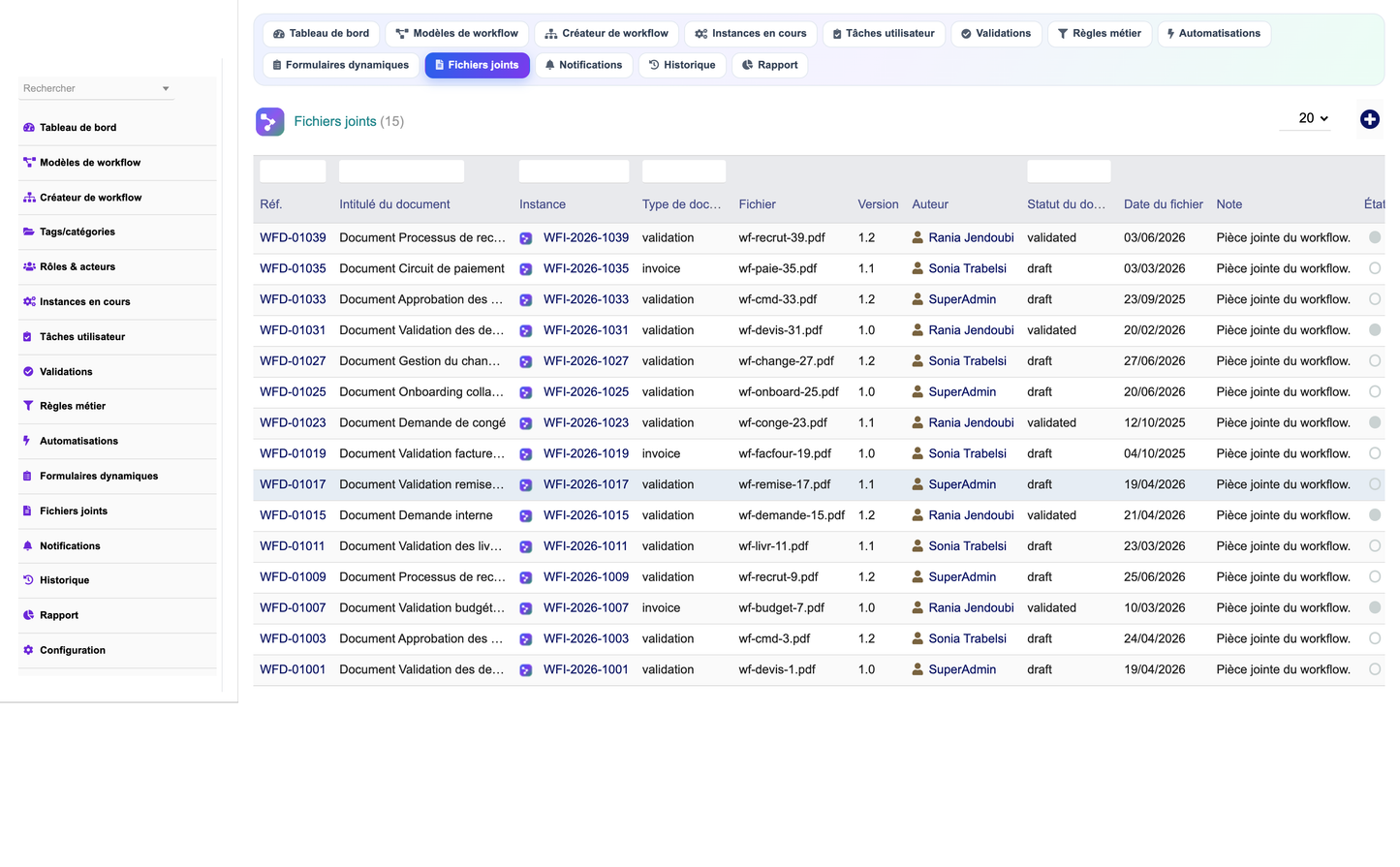Sort by Date du fichier column header
1400x867 pixels.
pyautogui.click(x=1164, y=204)
